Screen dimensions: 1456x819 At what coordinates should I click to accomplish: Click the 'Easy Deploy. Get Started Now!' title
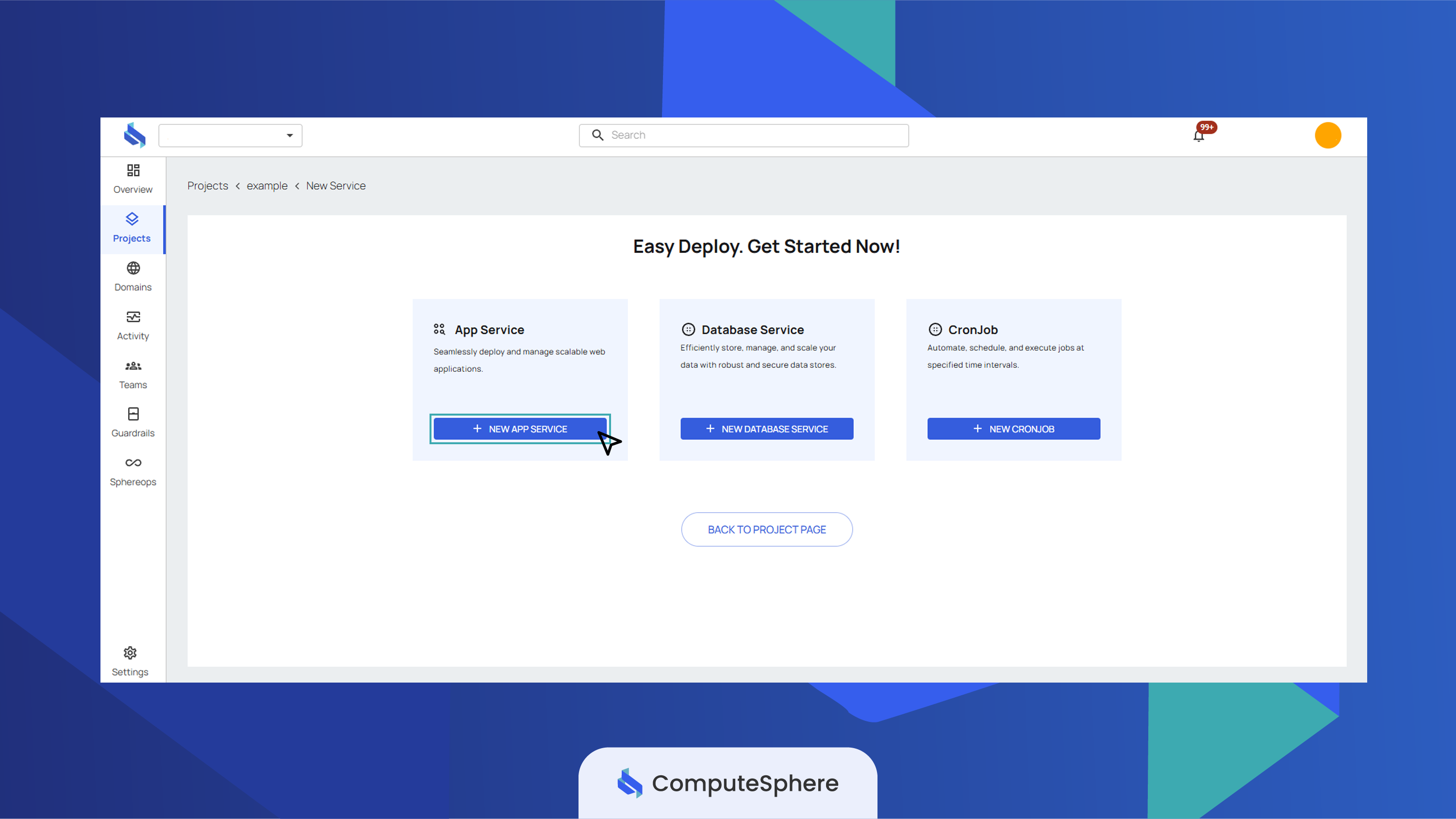[766, 247]
